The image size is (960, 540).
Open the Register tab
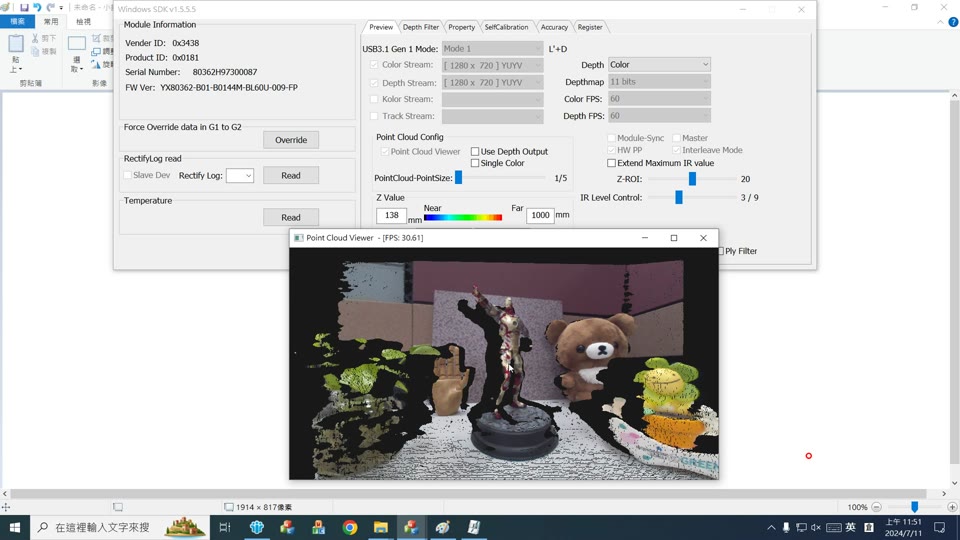pyautogui.click(x=590, y=27)
